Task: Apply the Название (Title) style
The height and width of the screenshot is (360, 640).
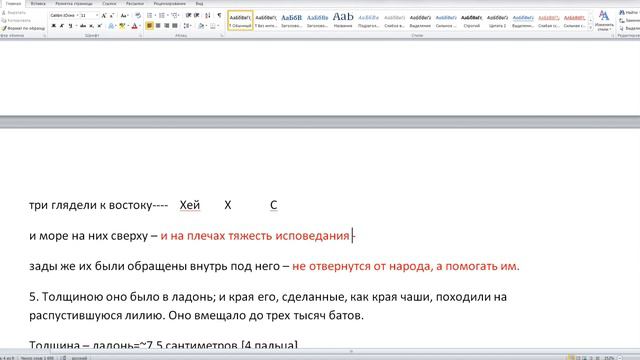Action: 343,20
